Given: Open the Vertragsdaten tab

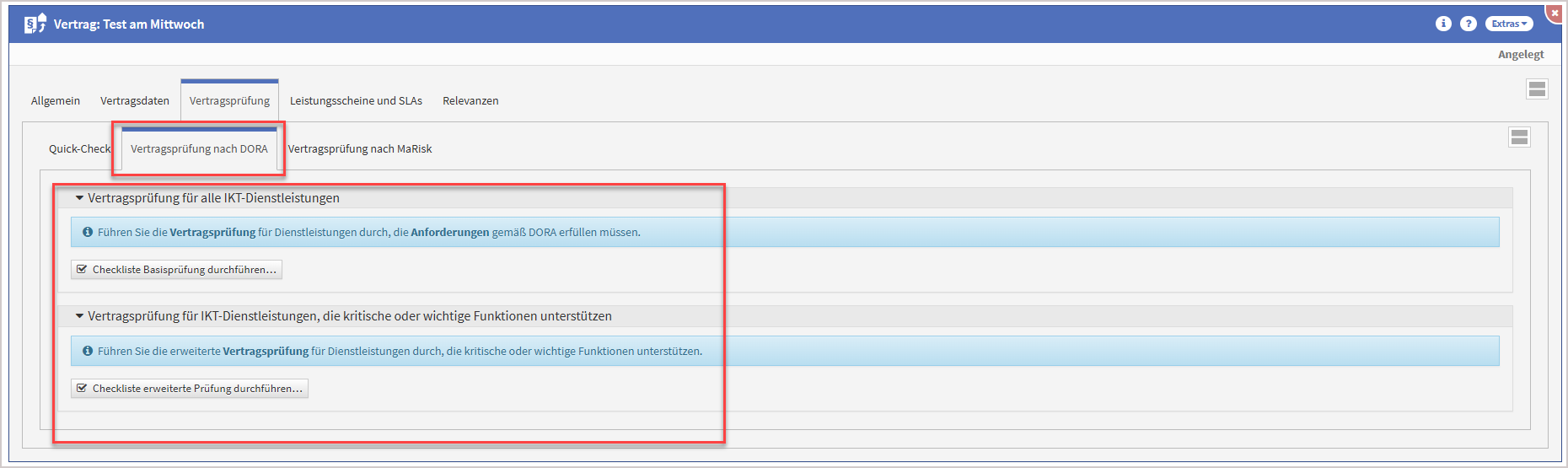Looking at the screenshot, I should point(135,101).
